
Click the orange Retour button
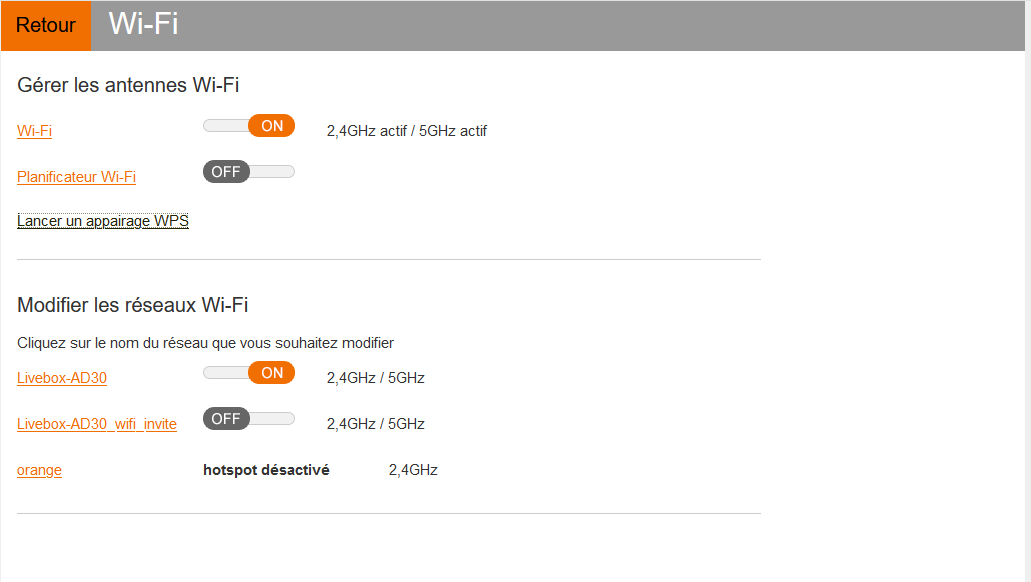coord(46,26)
